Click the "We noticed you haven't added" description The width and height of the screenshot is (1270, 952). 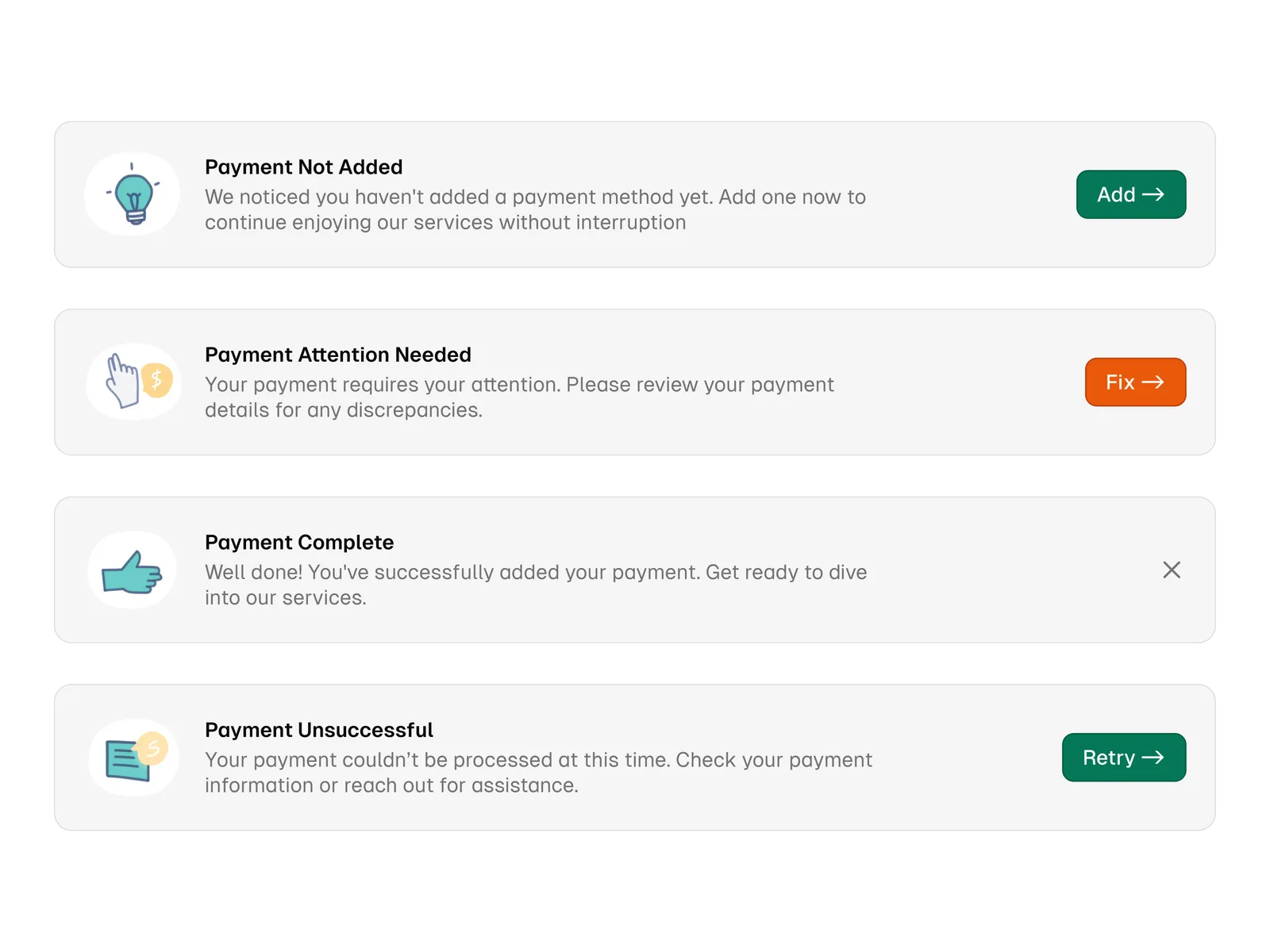pos(535,209)
